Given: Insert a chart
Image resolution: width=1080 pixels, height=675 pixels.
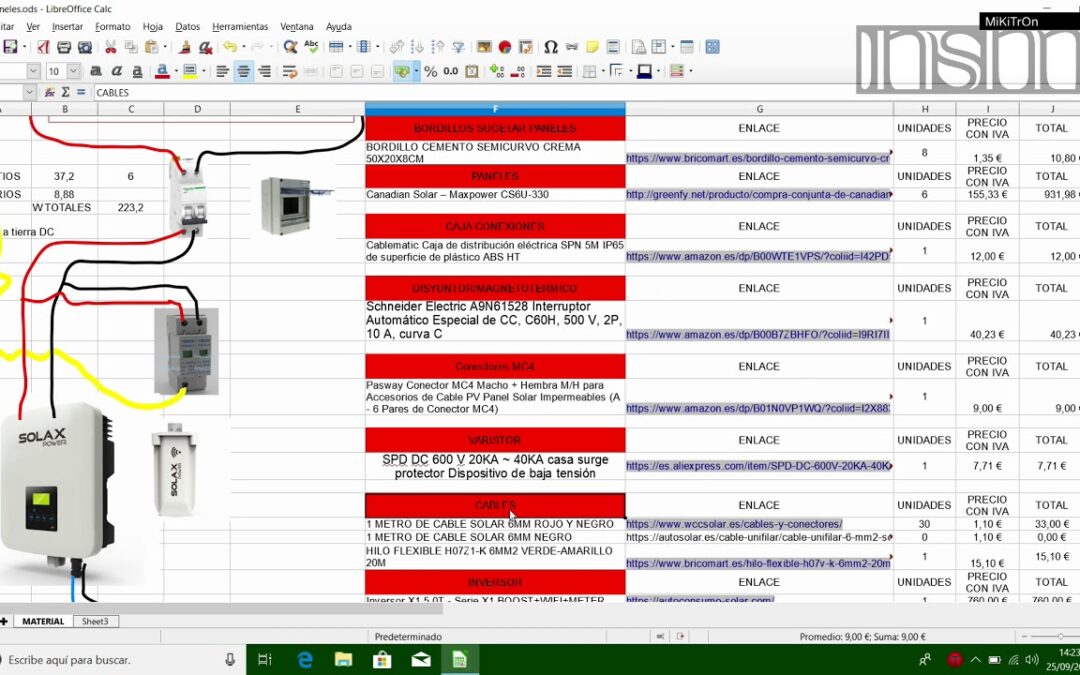Looking at the screenshot, I should (x=505, y=47).
